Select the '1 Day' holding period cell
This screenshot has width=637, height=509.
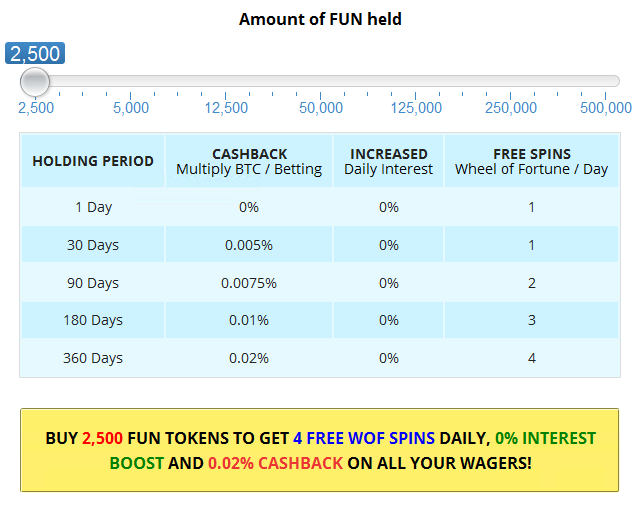tap(93, 207)
